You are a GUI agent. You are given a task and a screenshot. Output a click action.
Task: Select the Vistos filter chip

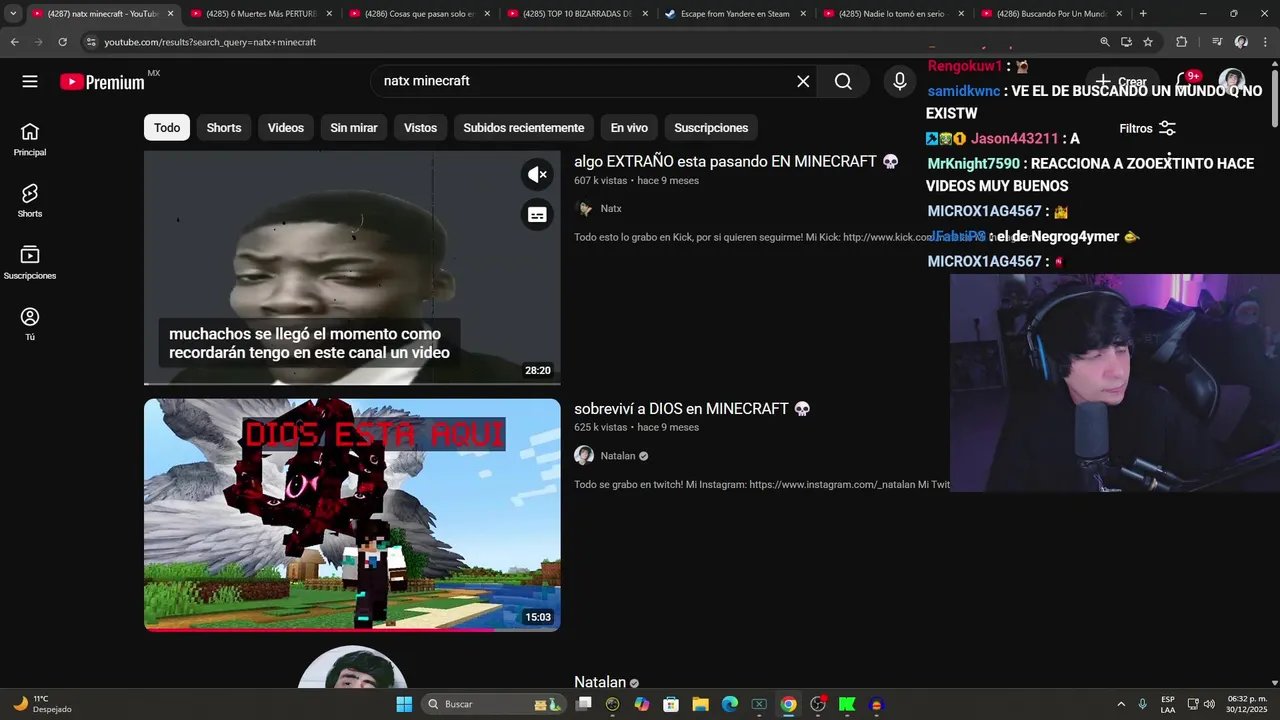click(420, 128)
